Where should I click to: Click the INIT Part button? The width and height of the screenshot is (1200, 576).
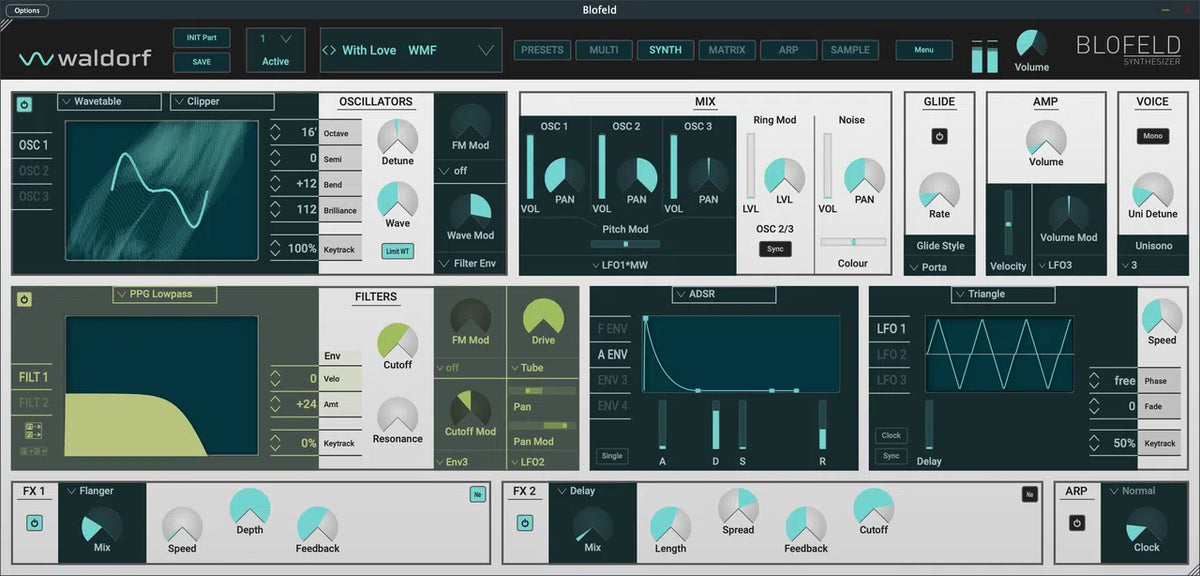[201, 38]
